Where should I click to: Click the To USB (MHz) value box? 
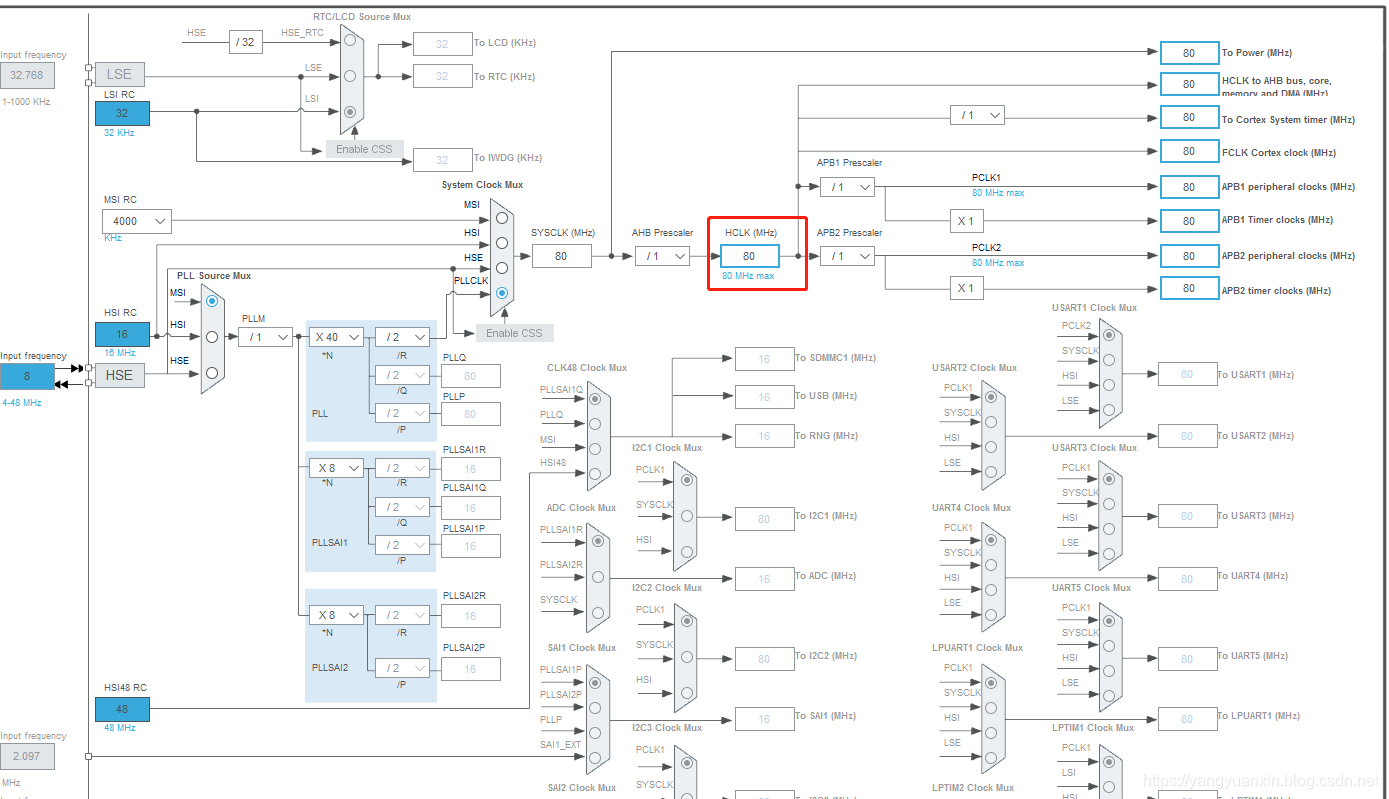point(764,397)
